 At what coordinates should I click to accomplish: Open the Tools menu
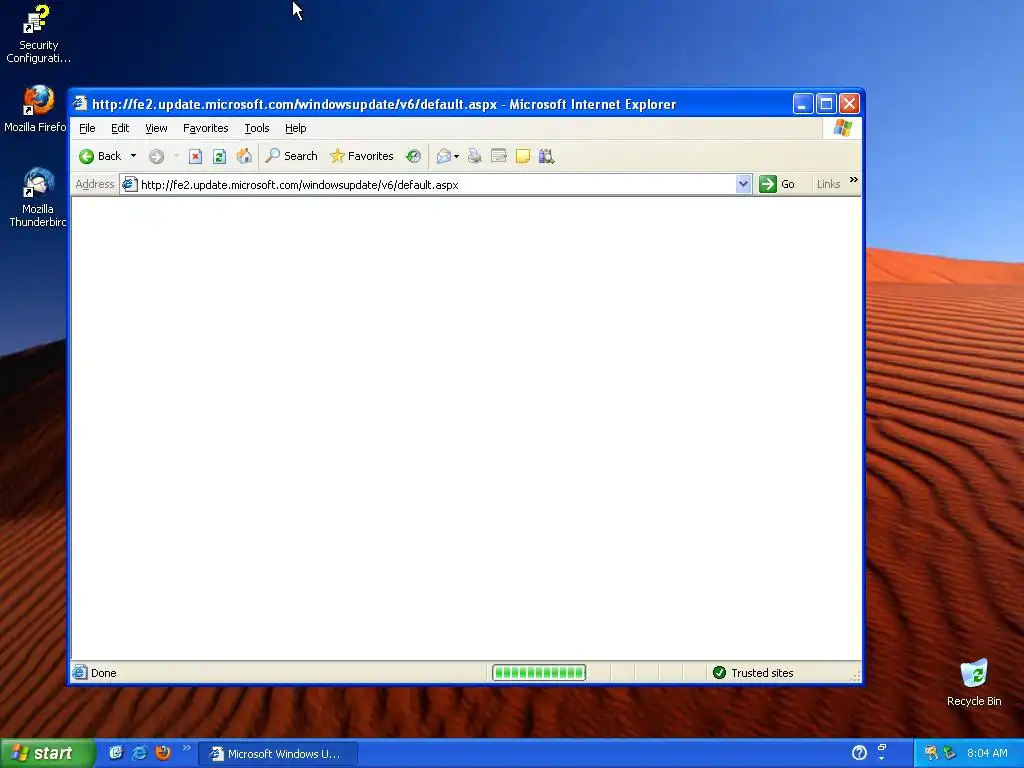[x=257, y=128]
